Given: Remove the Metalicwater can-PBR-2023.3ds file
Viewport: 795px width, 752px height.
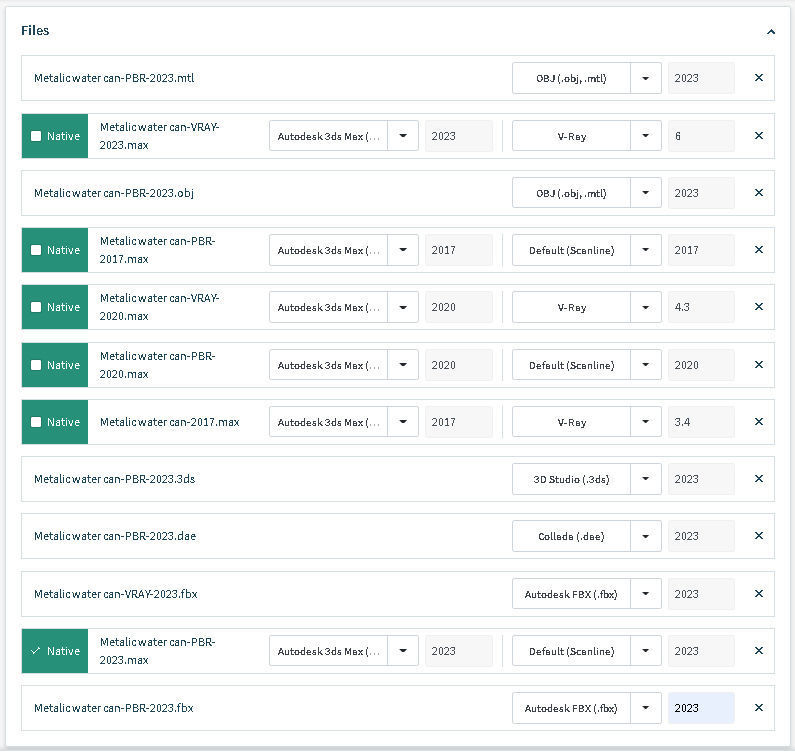Looking at the screenshot, I should coord(758,479).
